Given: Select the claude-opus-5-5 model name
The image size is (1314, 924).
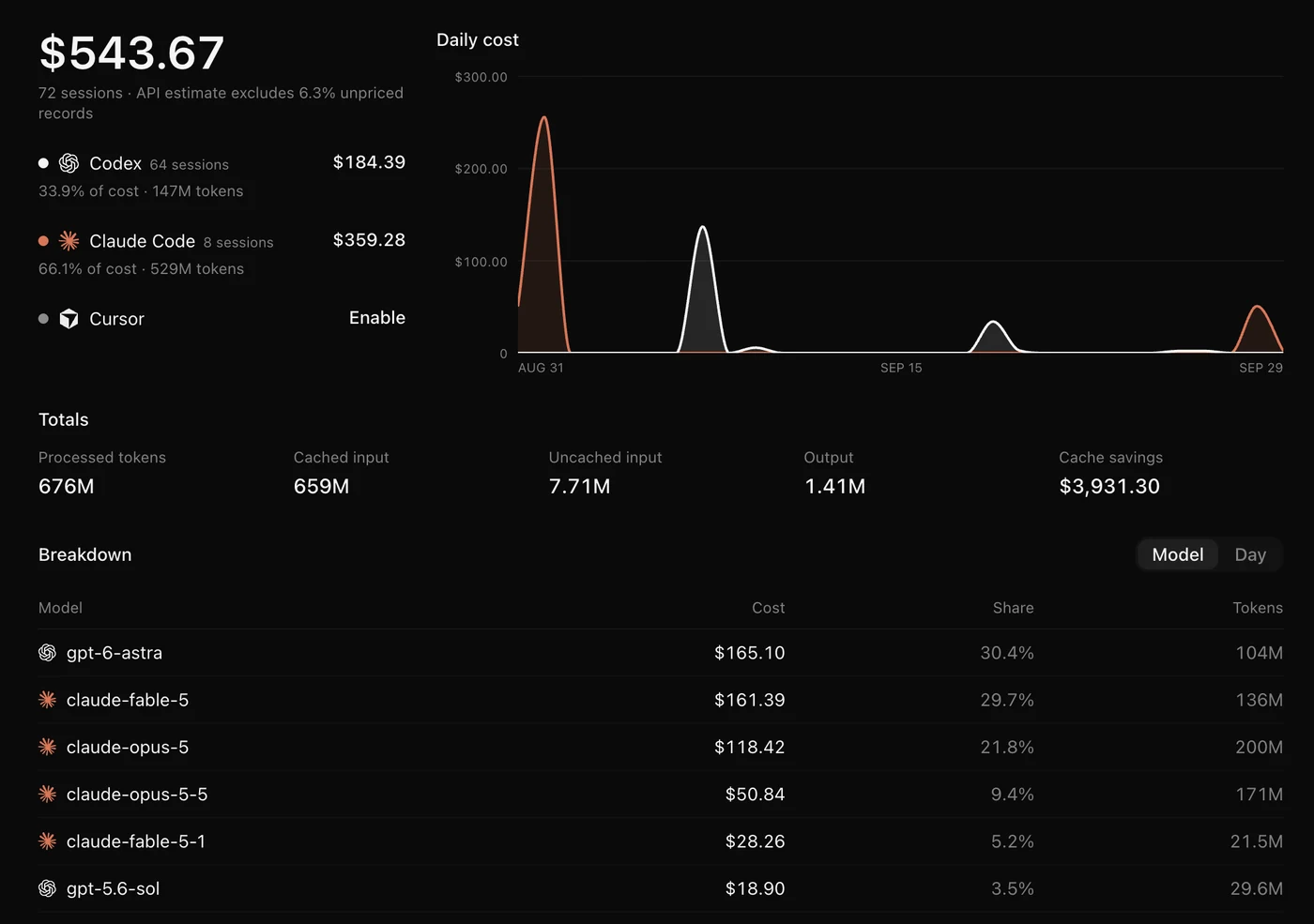Looking at the screenshot, I should click(x=137, y=795).
